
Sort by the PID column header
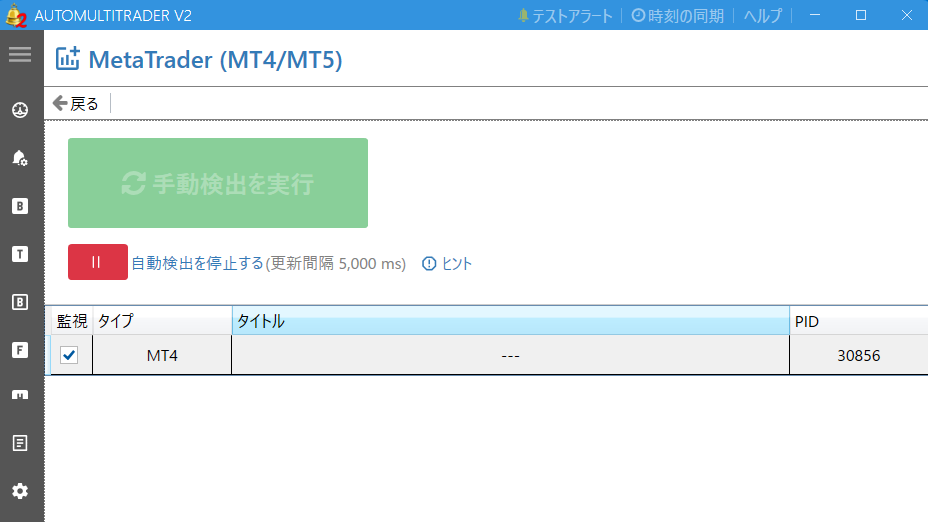(x=859, y=321)
